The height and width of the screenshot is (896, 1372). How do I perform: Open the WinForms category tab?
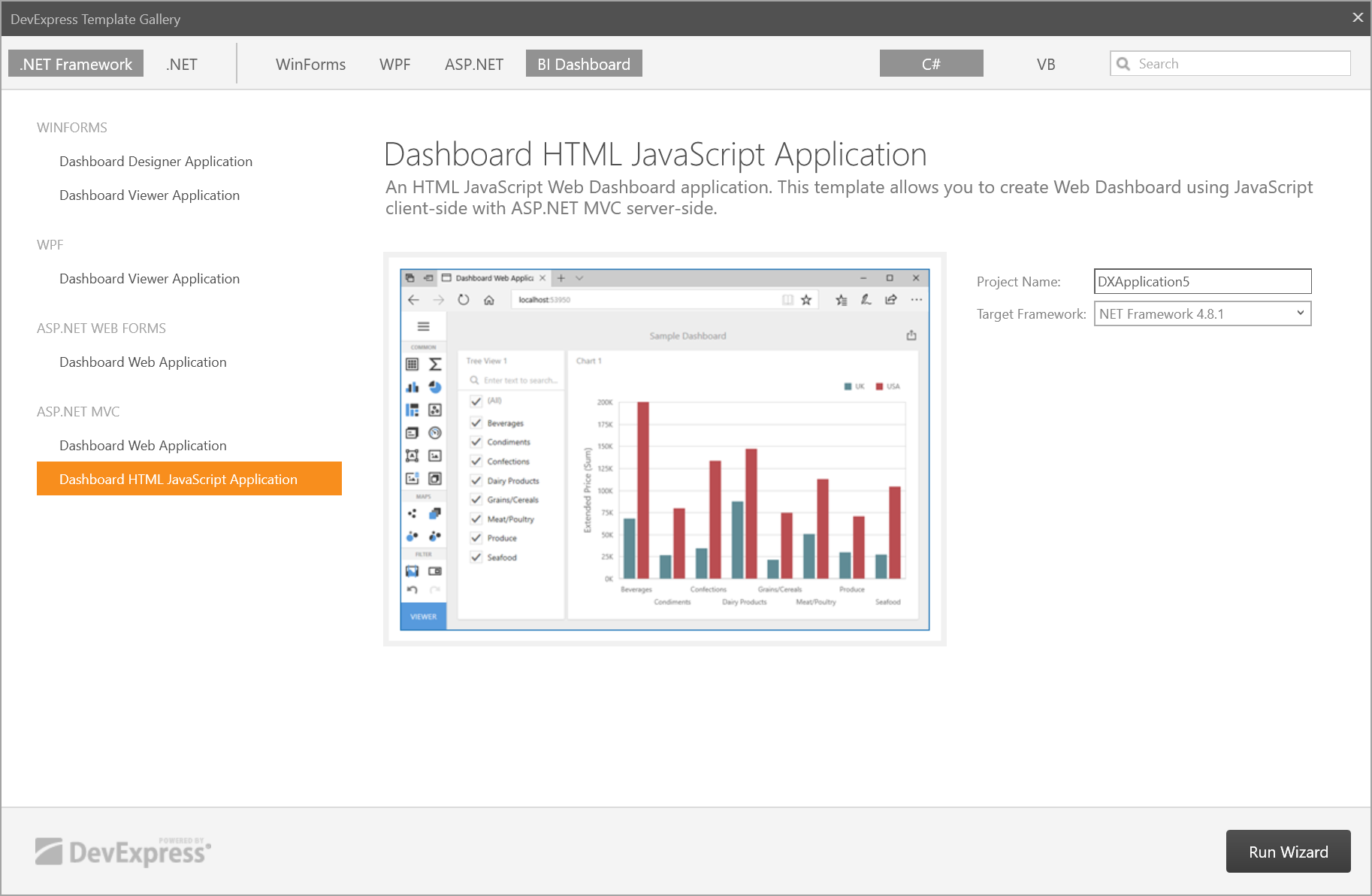click(x=310, y=64)
